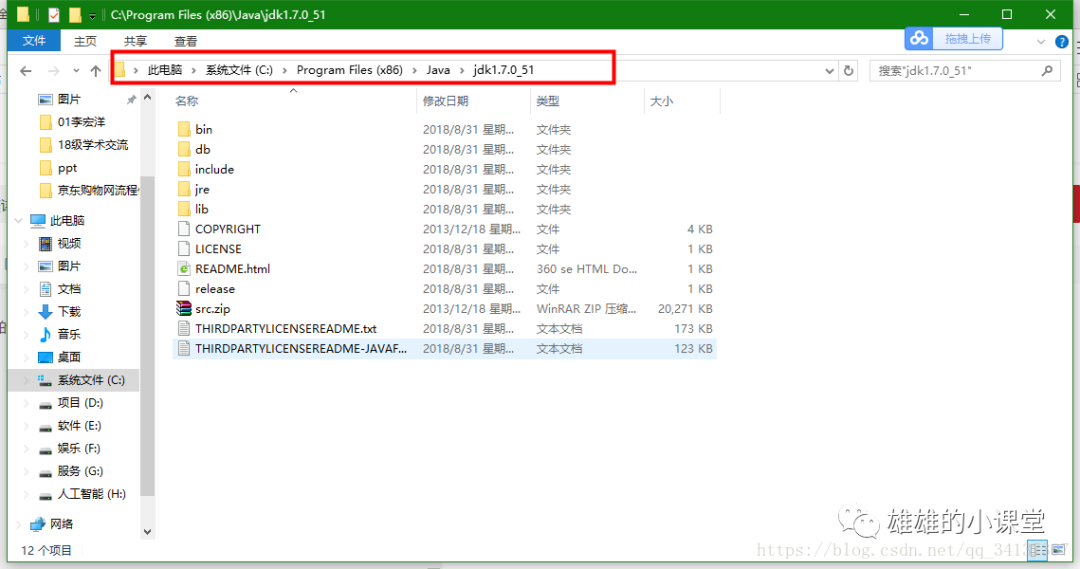
Task: Select 桌面 in navigation pane
Action: click(69, 357)
